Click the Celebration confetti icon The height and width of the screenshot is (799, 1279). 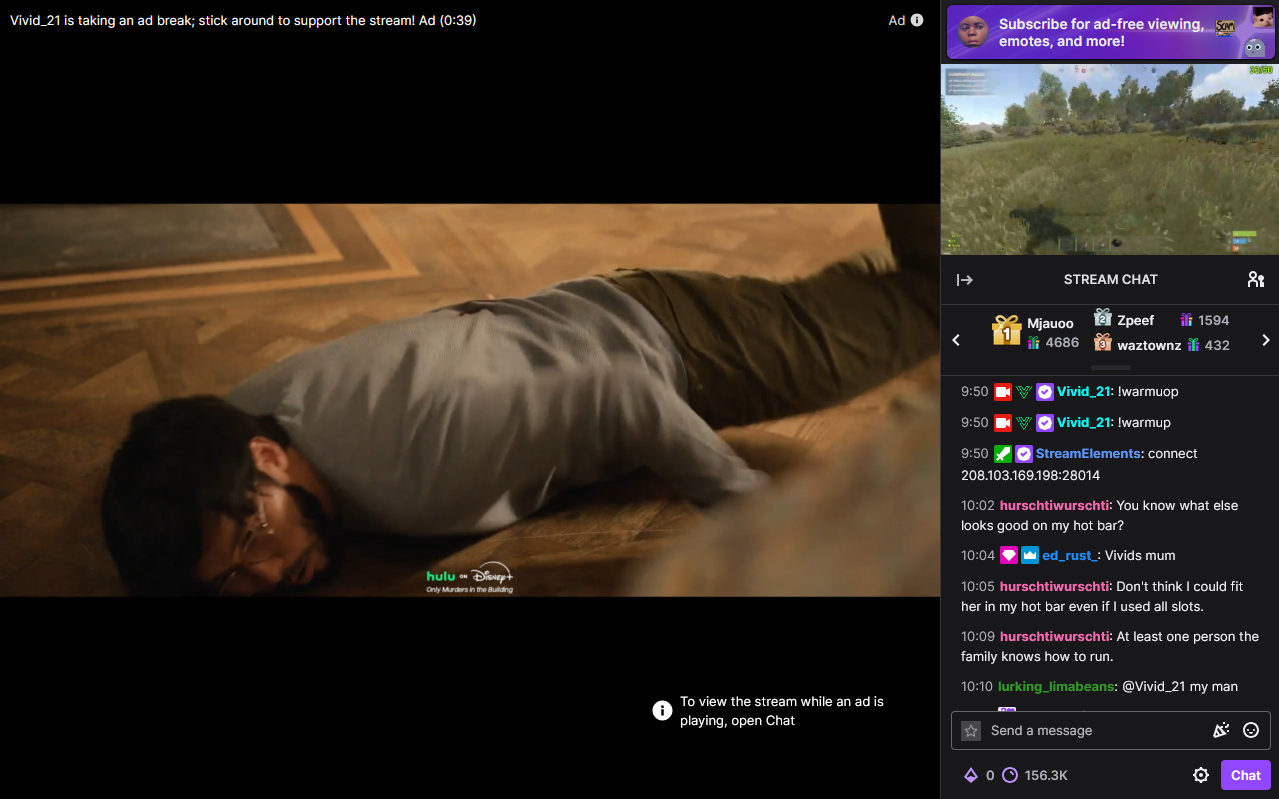pyautogui.click(x=1220, y=730)
